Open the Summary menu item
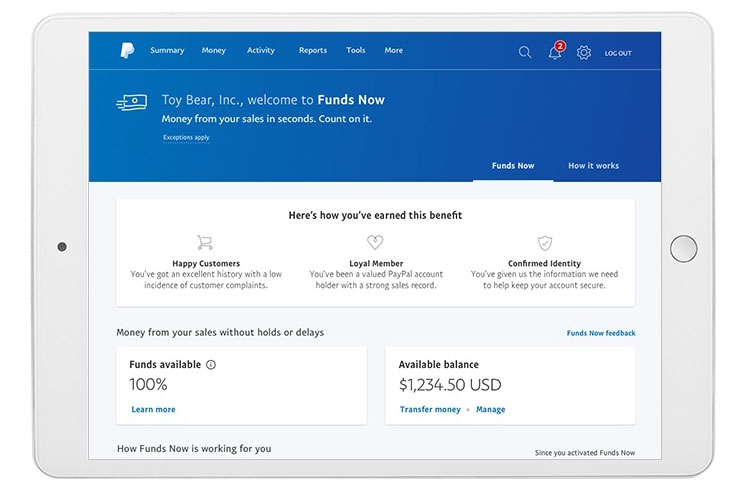742x497 pixels. (167, 50)
